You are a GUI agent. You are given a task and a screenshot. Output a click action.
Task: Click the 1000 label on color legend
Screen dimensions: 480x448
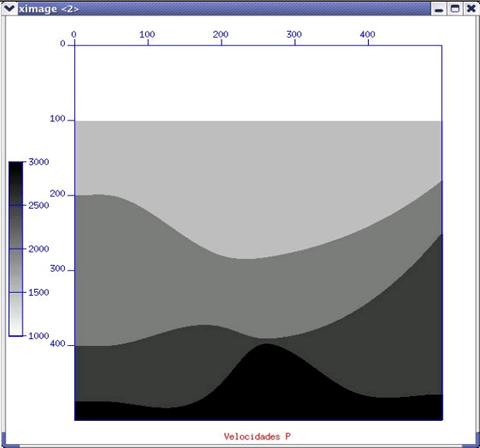39,336
